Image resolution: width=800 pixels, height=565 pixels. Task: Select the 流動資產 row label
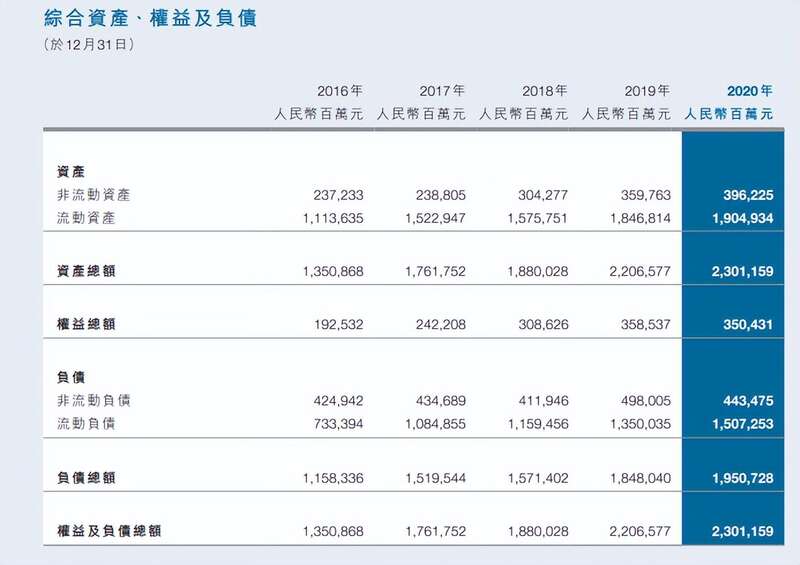pyautogui.click(x=86, y=218)
